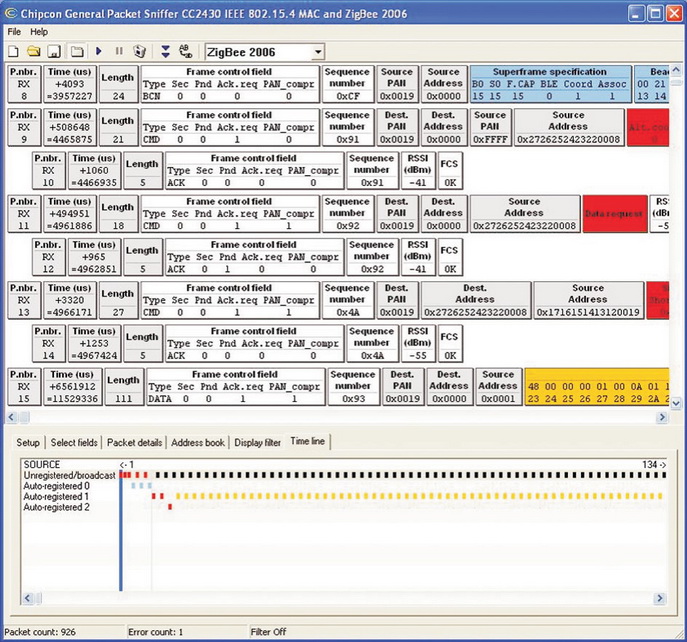Clear captured packets with the trash icon
687x642 pixels.
tap(139, 51)
